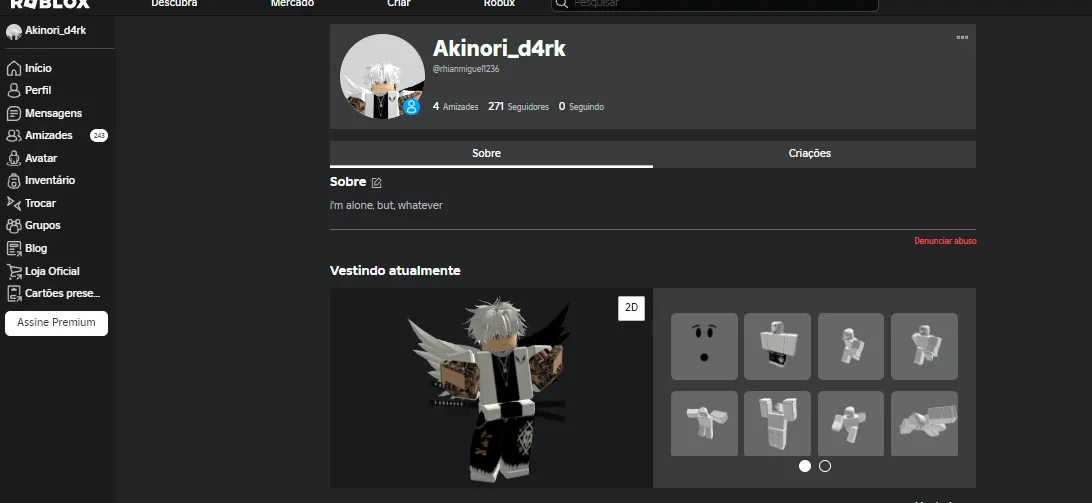Click the Assine Premium button
The image size is (1092, 503).
click(x=56, y=323)
